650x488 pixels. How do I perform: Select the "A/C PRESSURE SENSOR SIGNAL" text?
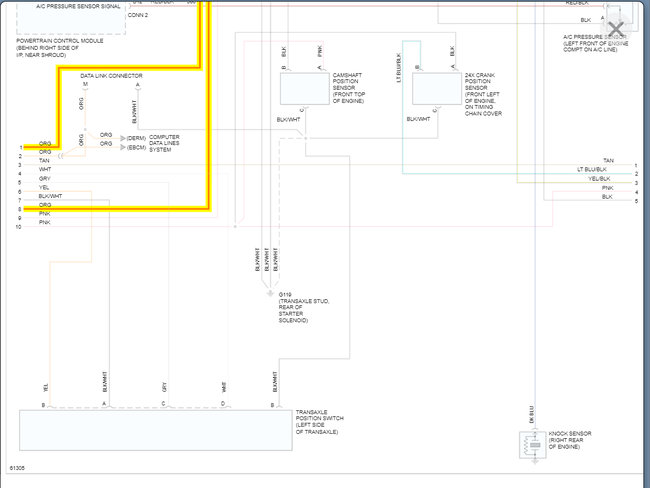click(78, 6)
